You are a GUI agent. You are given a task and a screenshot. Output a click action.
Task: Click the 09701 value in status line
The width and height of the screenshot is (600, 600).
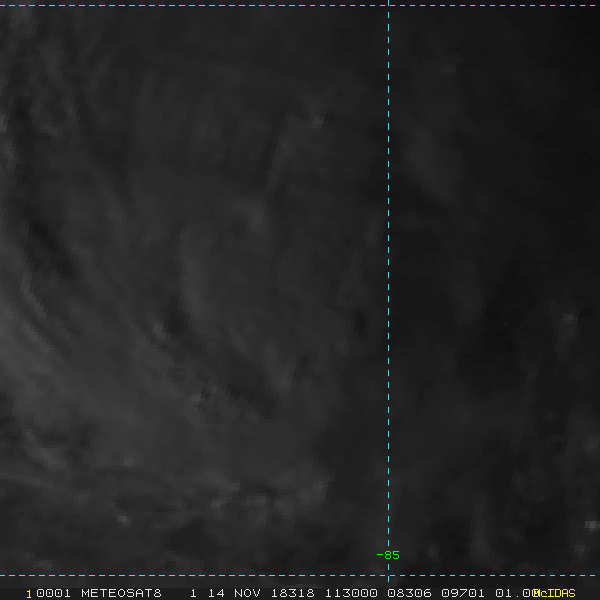point(463,593)
